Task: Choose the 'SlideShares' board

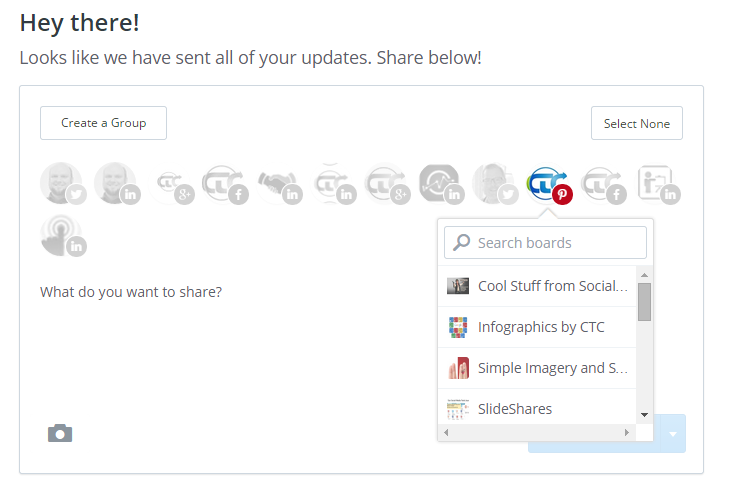Action: [x=515, y=408]
